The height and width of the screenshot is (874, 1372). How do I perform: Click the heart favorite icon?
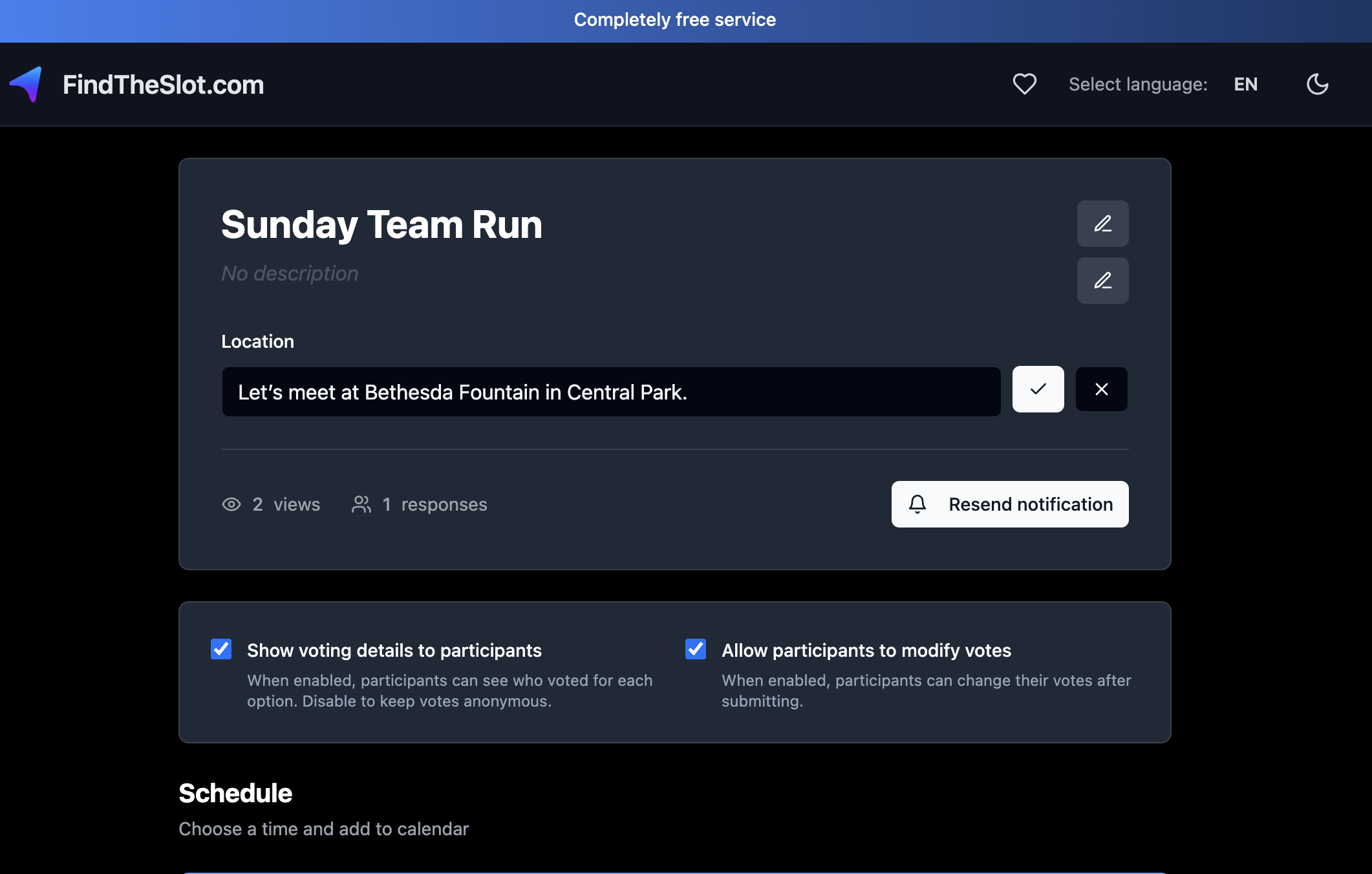1024,84
